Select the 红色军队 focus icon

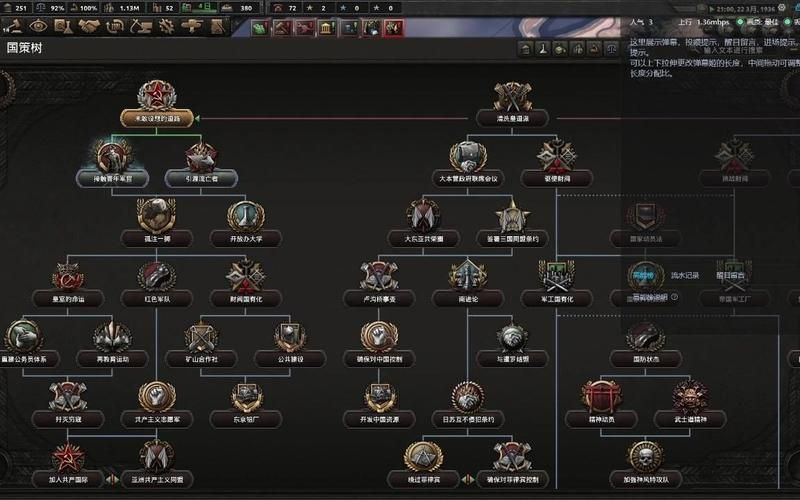[x=156, y=275]
